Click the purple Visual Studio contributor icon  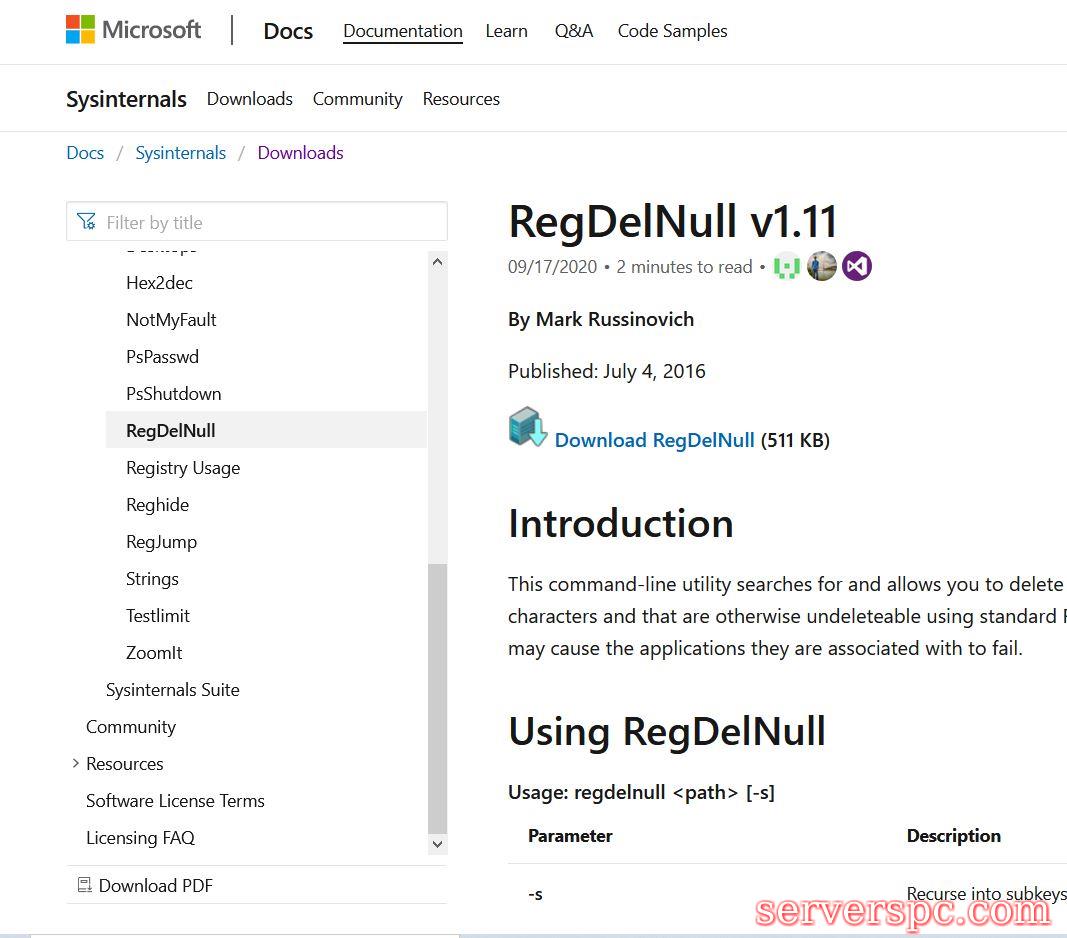[x=857, y=267]
